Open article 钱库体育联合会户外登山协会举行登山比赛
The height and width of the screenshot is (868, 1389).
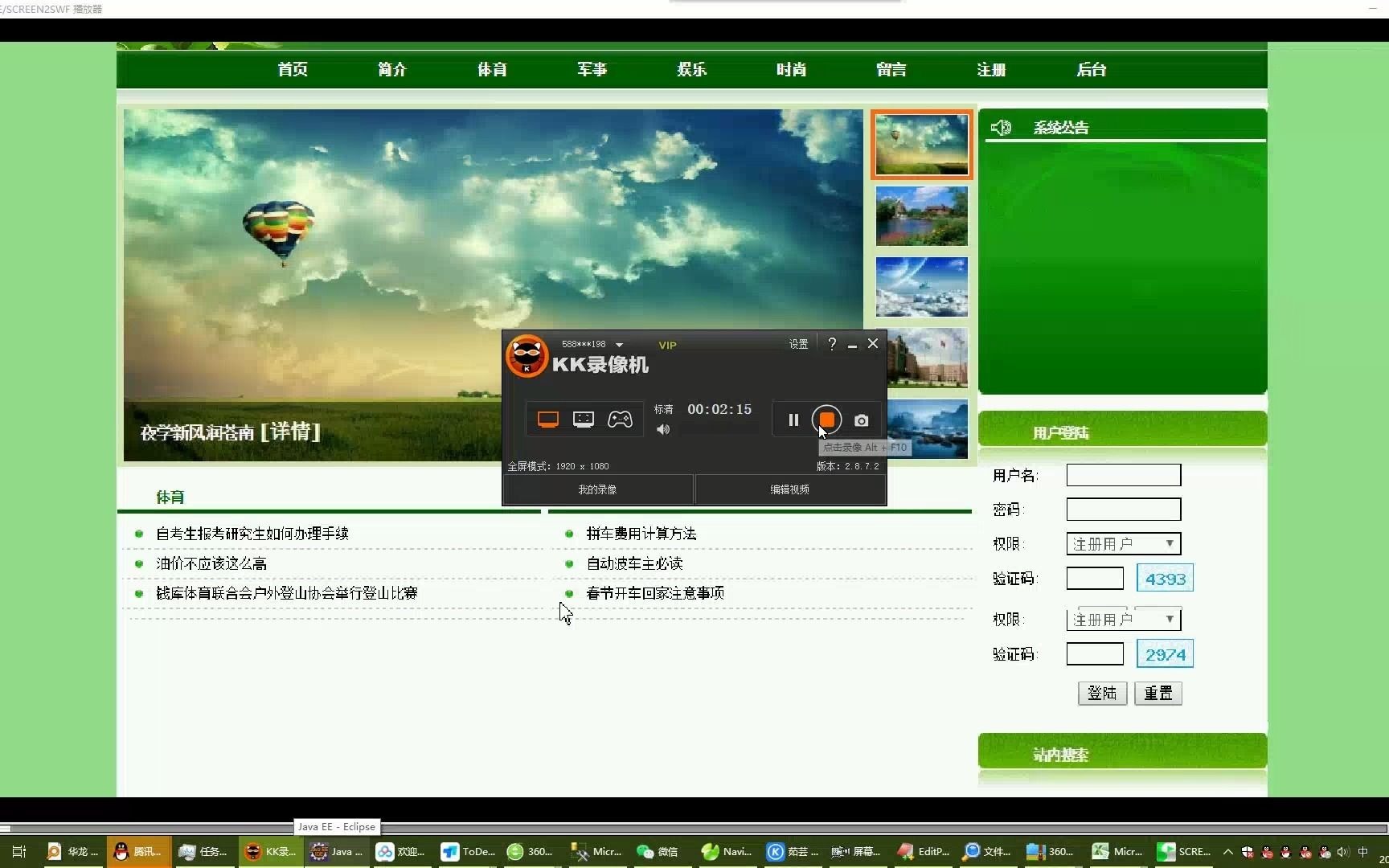[287, 593]
